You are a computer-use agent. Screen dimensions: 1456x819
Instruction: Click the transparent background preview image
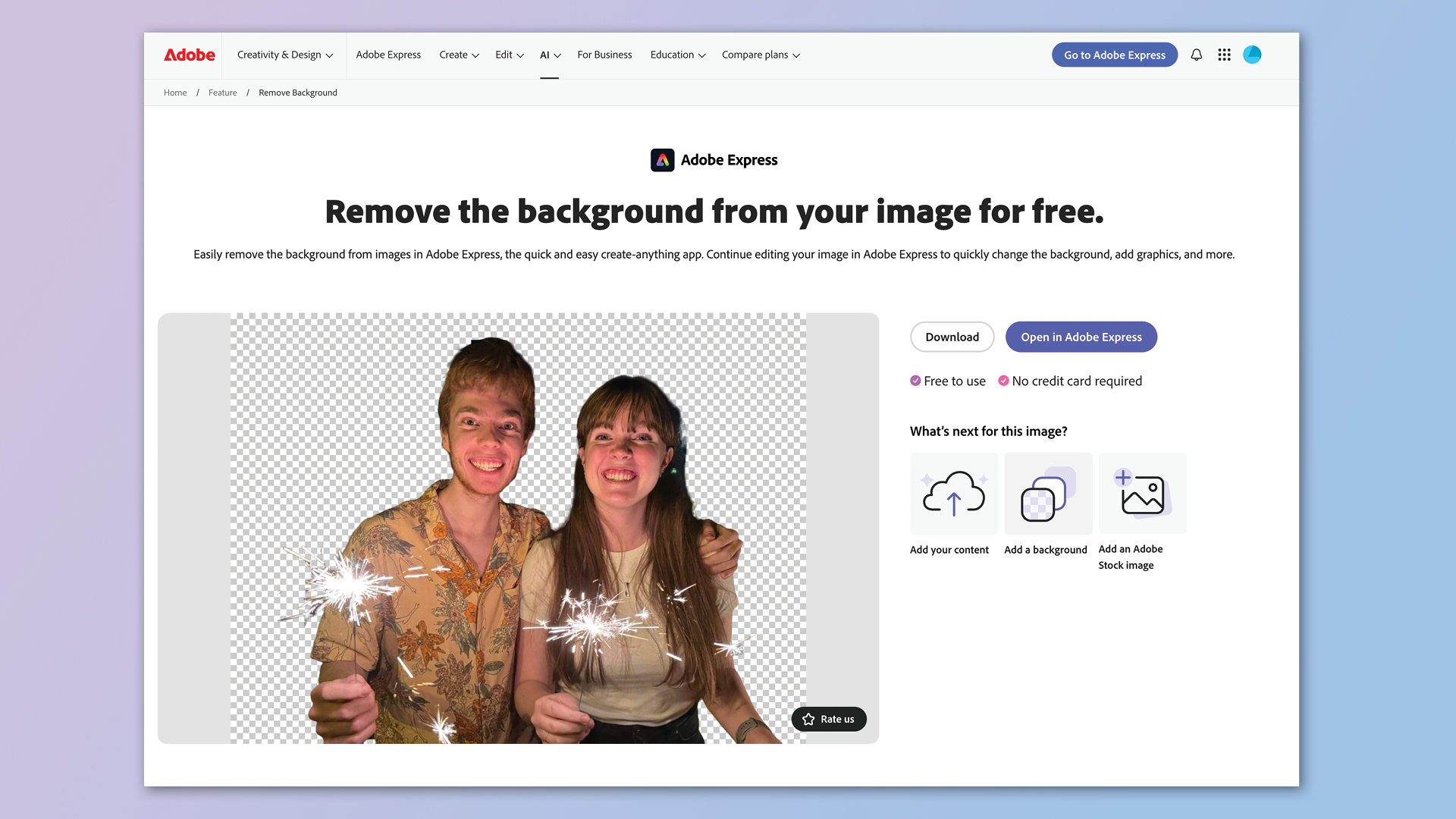[518, 529]
